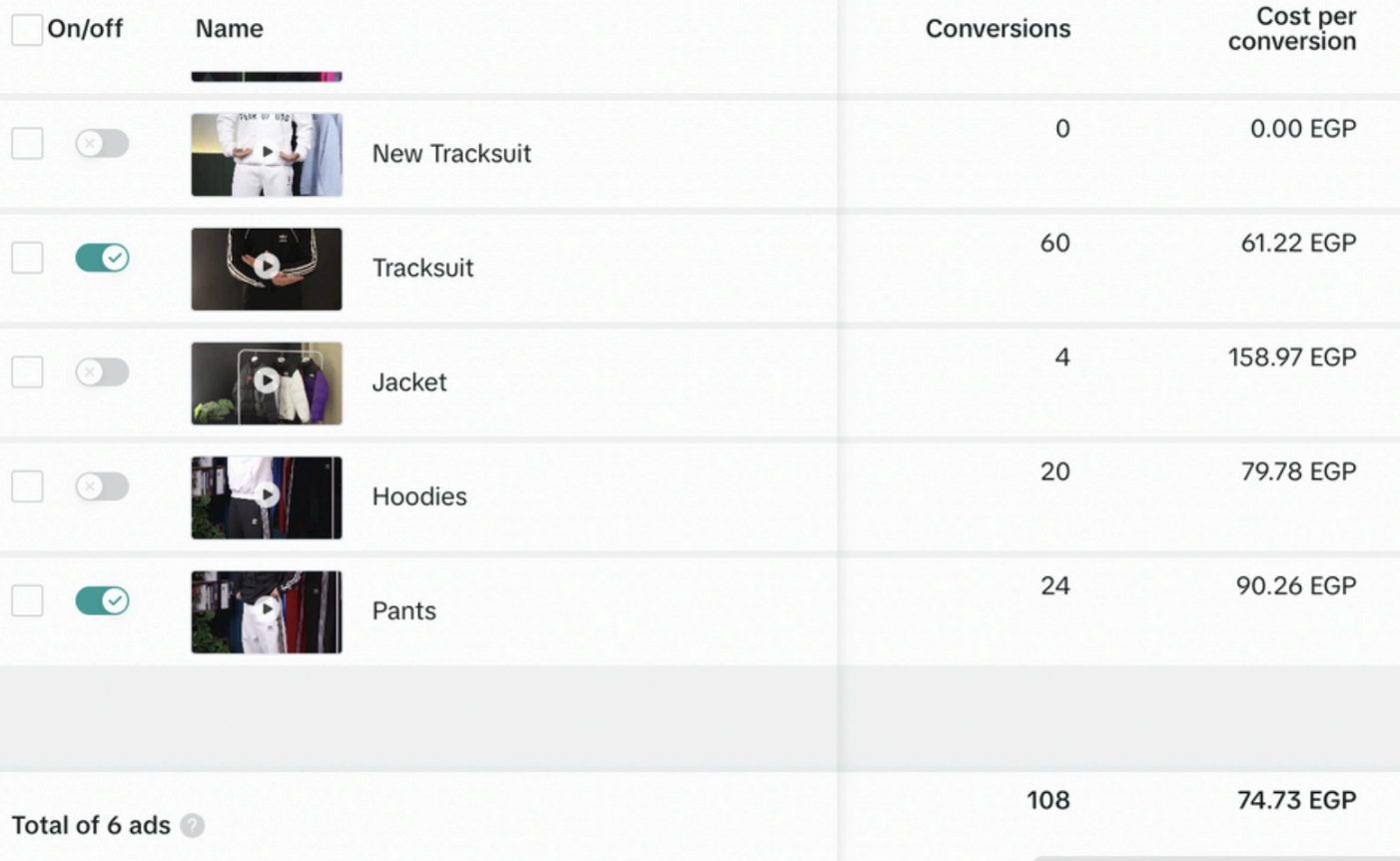Image resolution: width=1400 pixels, height=861 pixels.
Task: Enable the New Tracksuit ad toggle
Action: [101, 143]
